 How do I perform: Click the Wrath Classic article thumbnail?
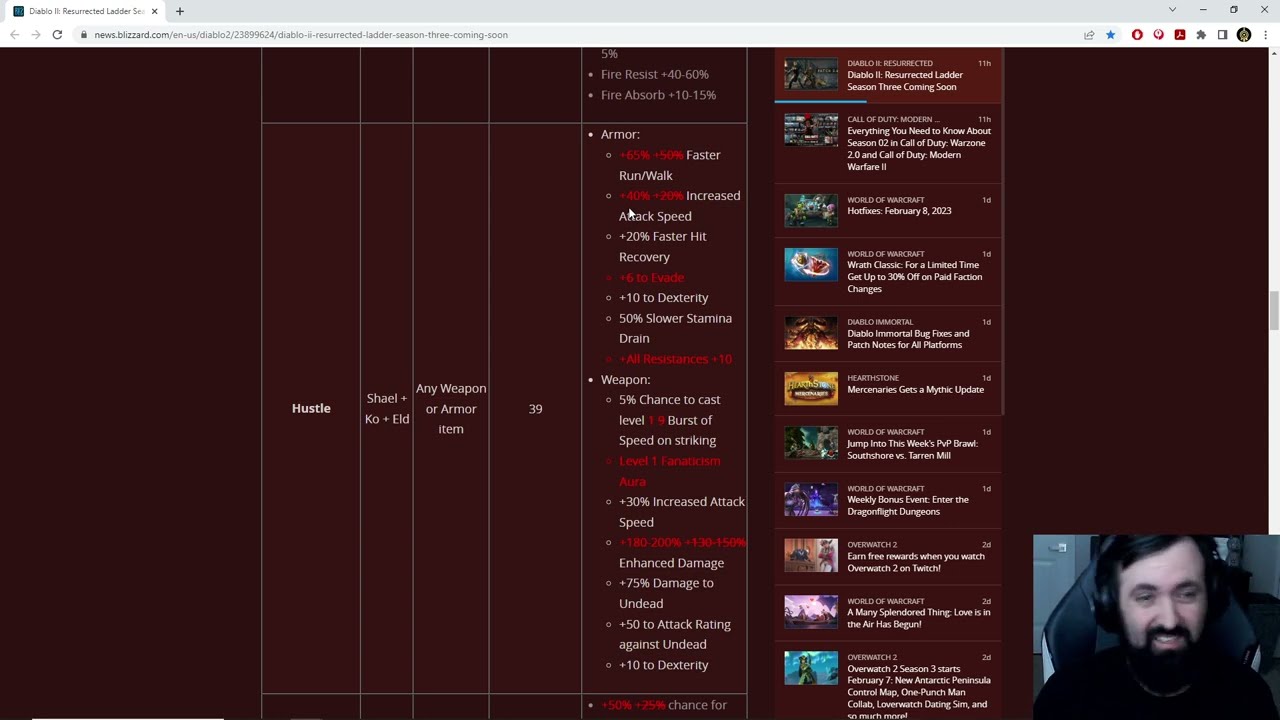pos(811,265)
